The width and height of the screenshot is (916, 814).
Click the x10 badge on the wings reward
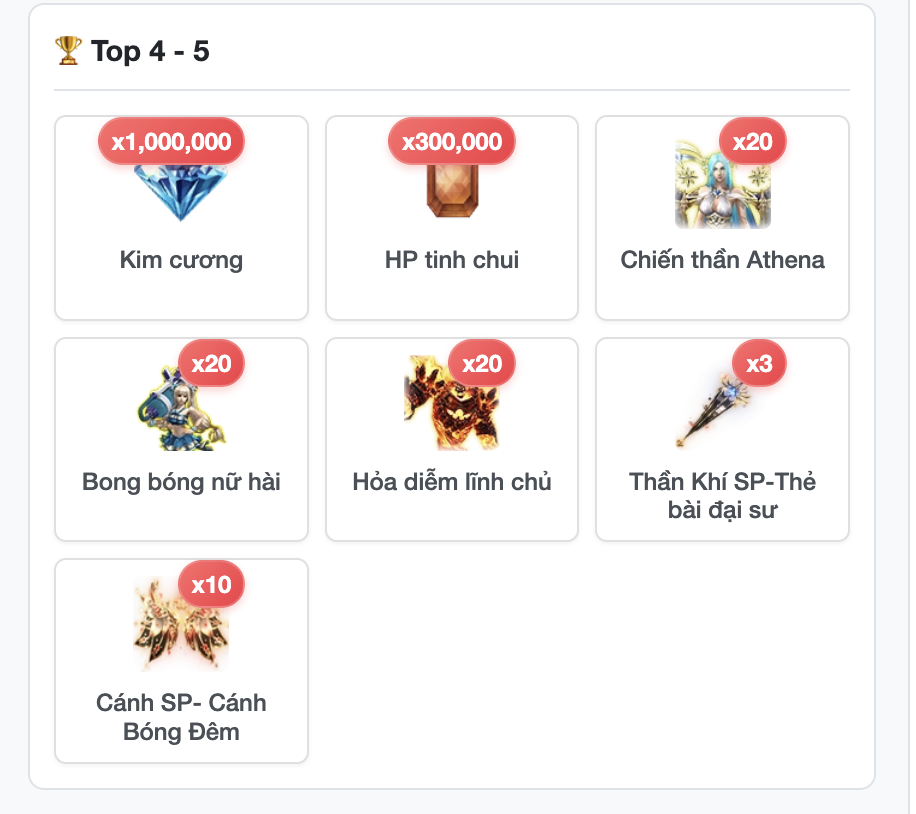click(x=211, y=584)
